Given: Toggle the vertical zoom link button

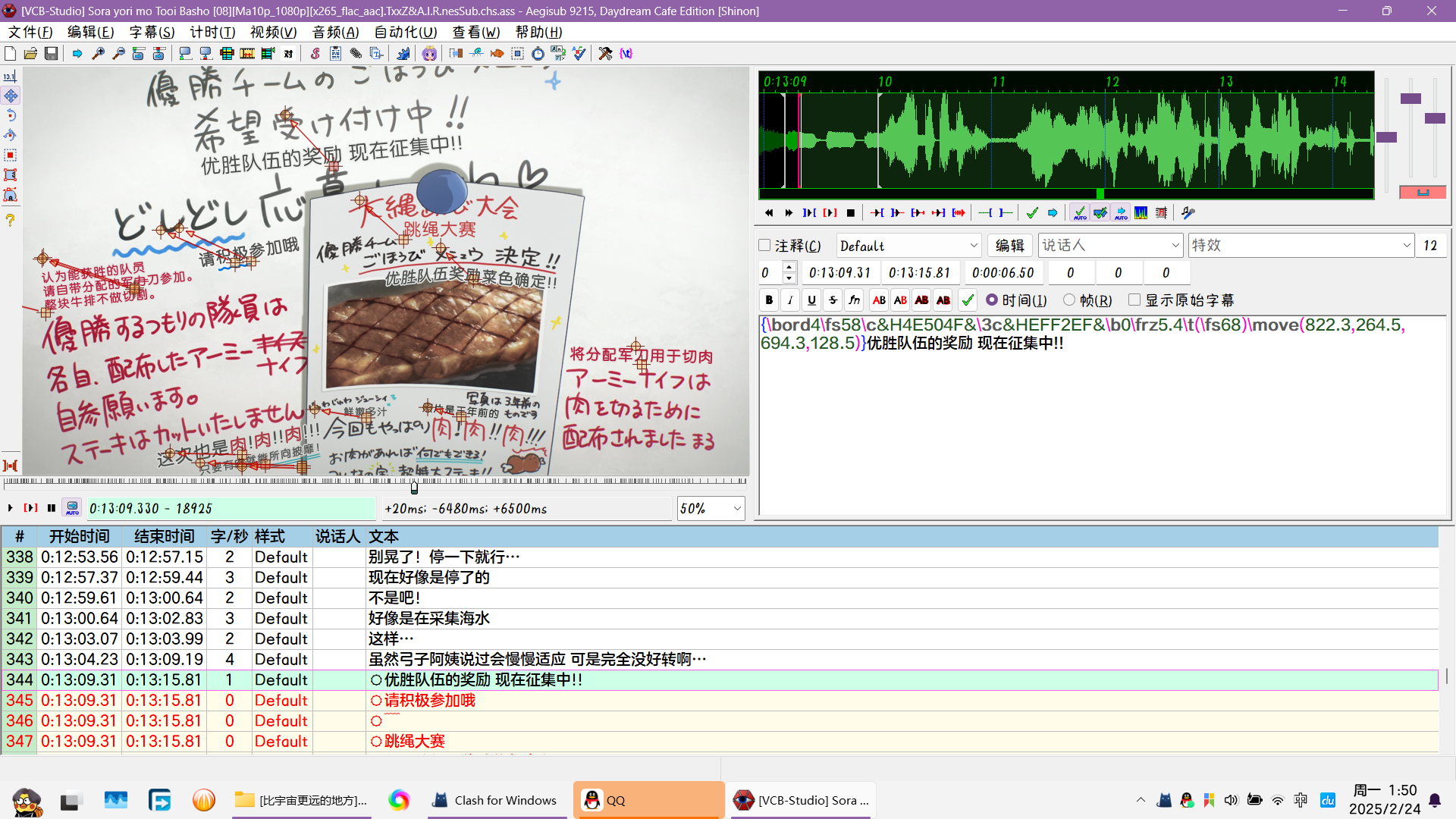Looking at the screenshot, I should coord(1423,193).
